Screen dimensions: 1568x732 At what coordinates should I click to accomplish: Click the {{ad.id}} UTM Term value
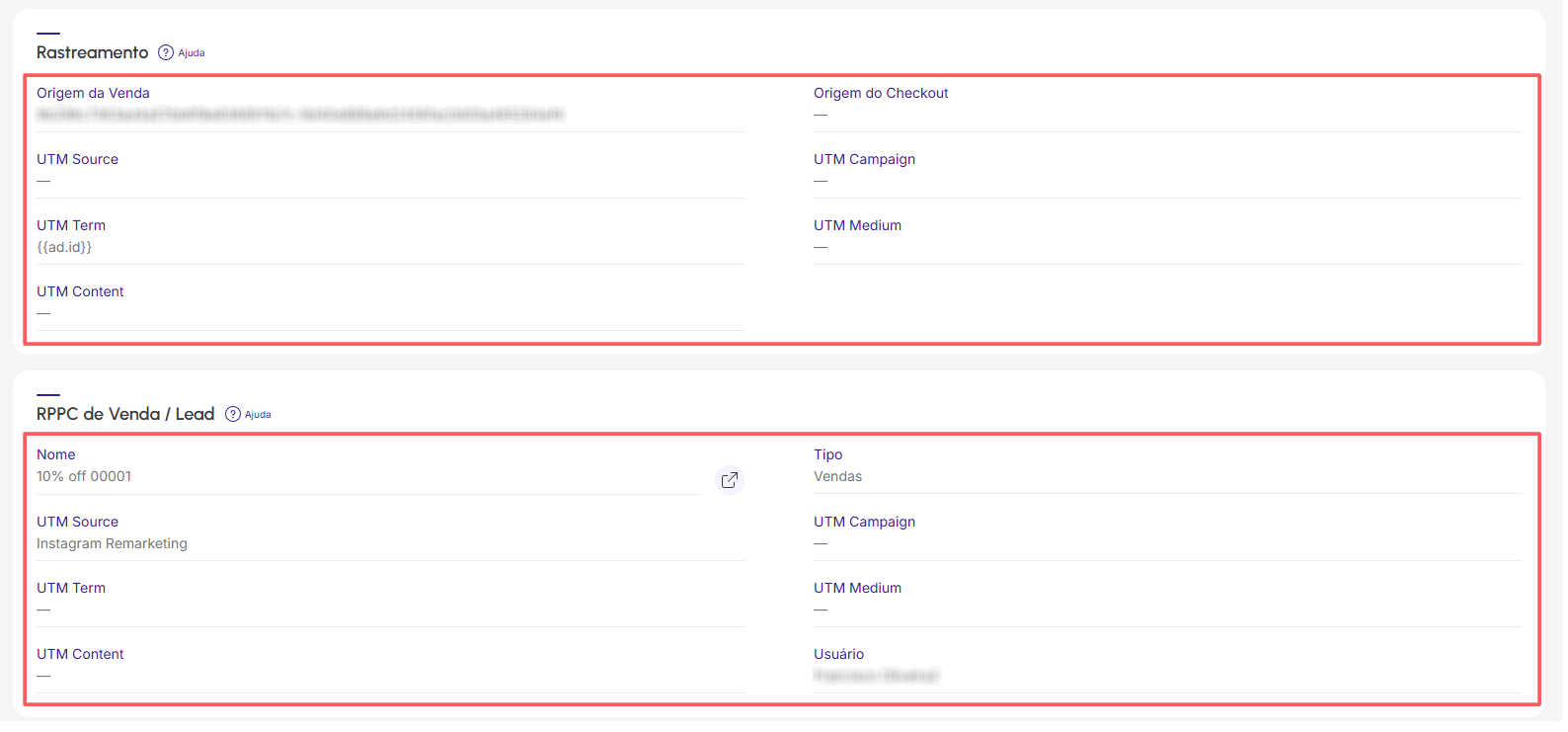(x=64, y=247)
